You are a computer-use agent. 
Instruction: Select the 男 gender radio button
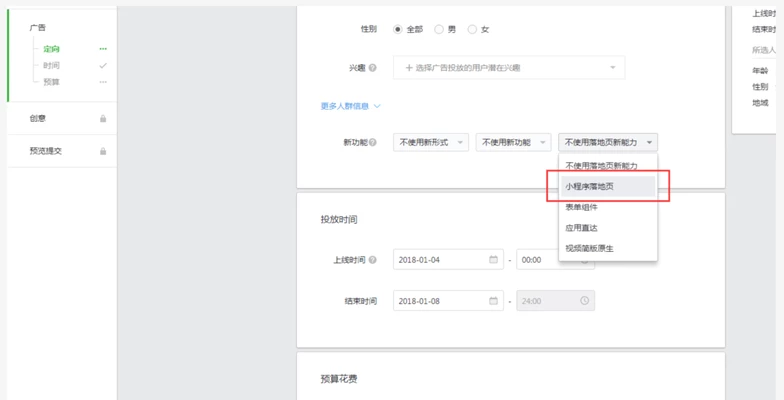[x=438, y=29]
